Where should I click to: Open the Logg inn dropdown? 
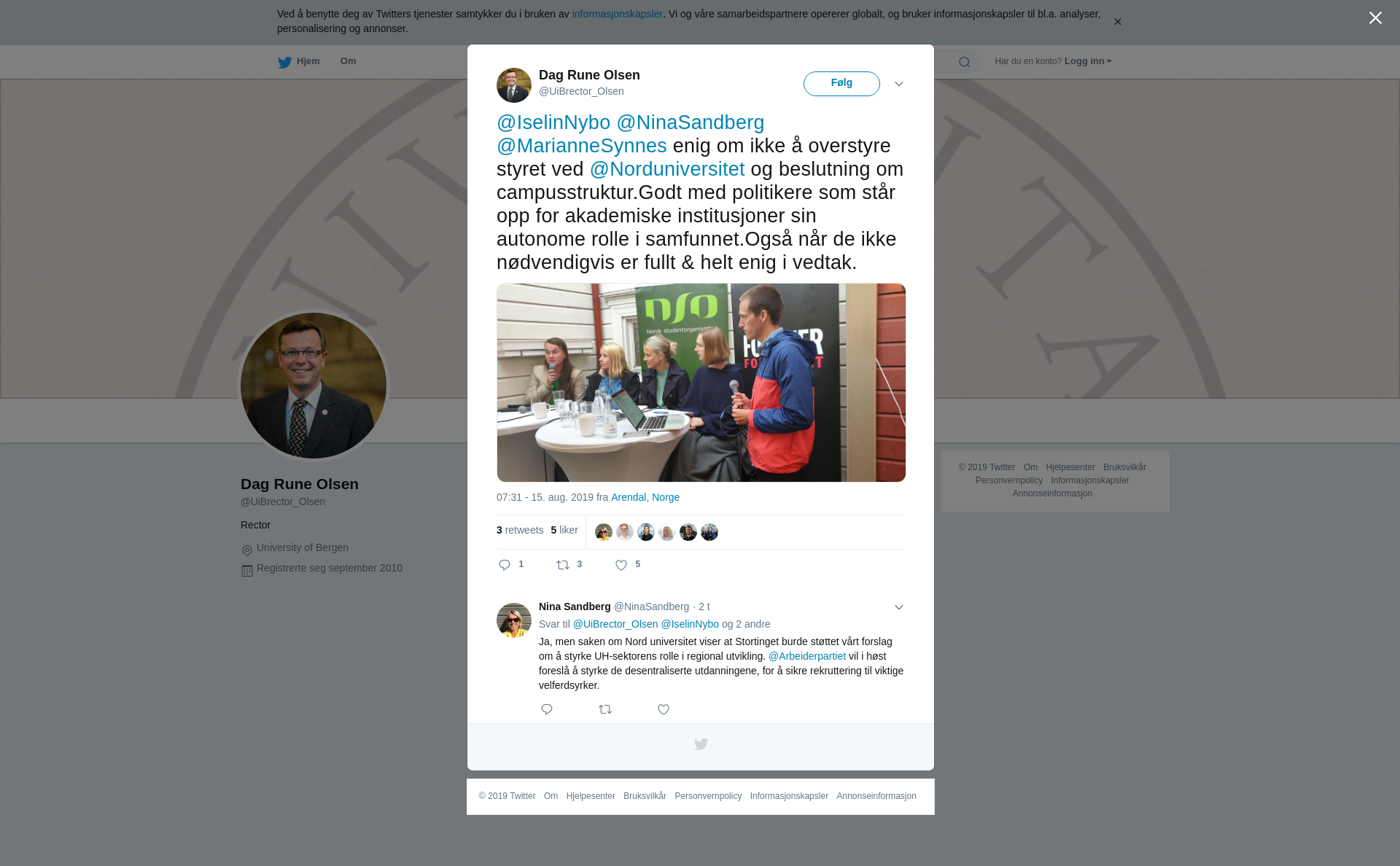[1088, 61]
